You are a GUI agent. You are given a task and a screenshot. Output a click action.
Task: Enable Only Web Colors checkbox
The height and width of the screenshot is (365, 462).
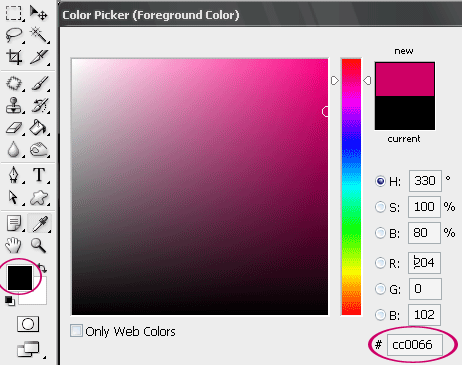(x=76, y=331)
